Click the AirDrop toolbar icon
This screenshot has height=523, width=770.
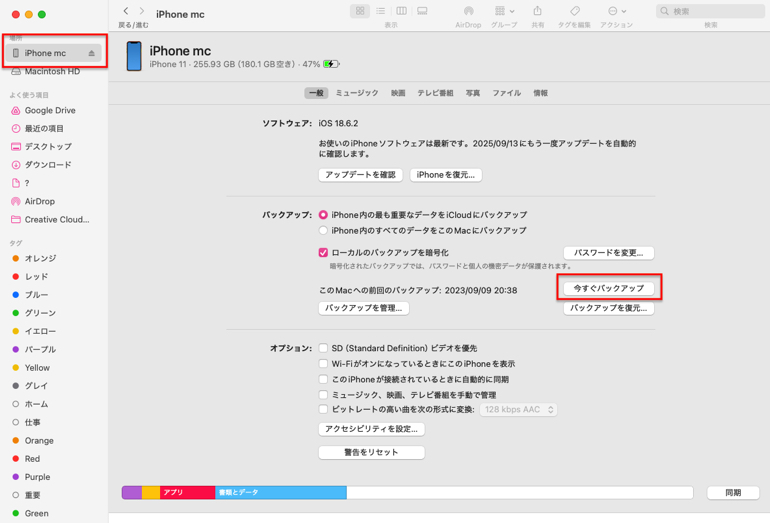coord(468,11)
